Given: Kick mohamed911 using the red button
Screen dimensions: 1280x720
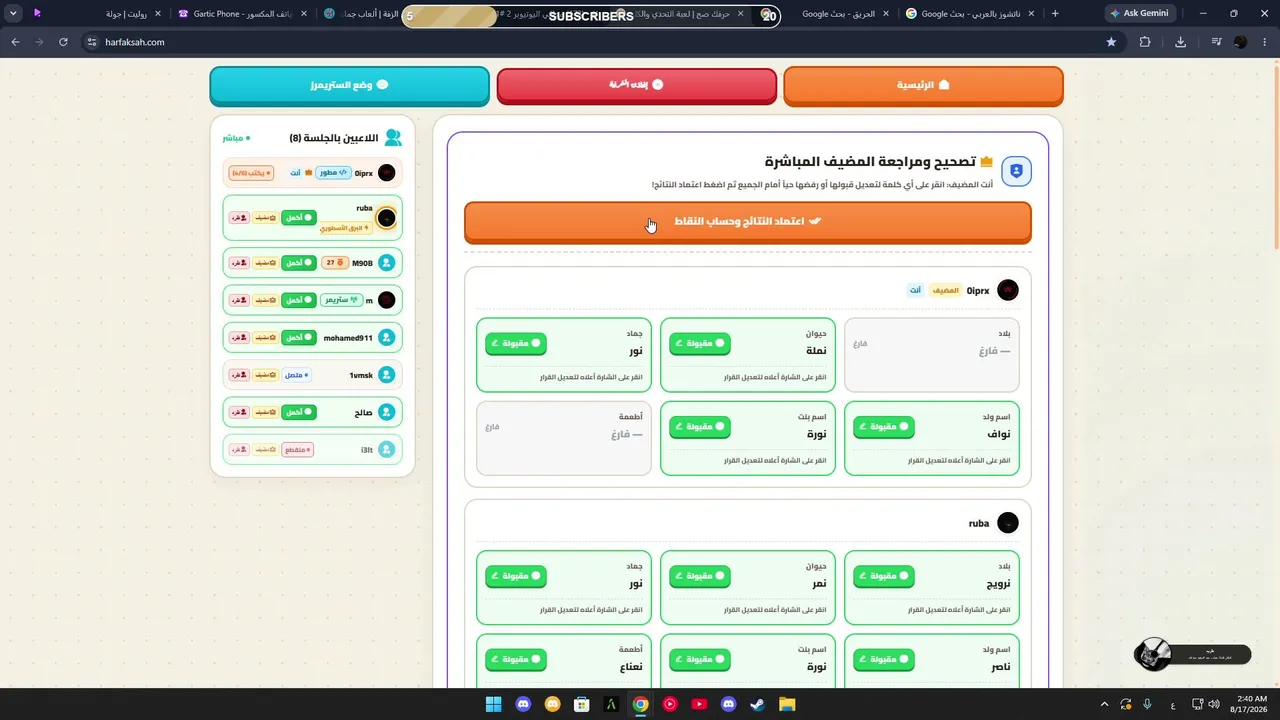Looking at the screenshot, I should pos(239,338).
